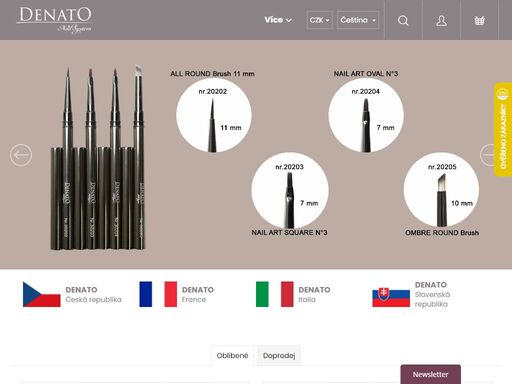Screen dimensions: 512x384
Task: Open the user account icon
Action: click(x=441, y=20)
